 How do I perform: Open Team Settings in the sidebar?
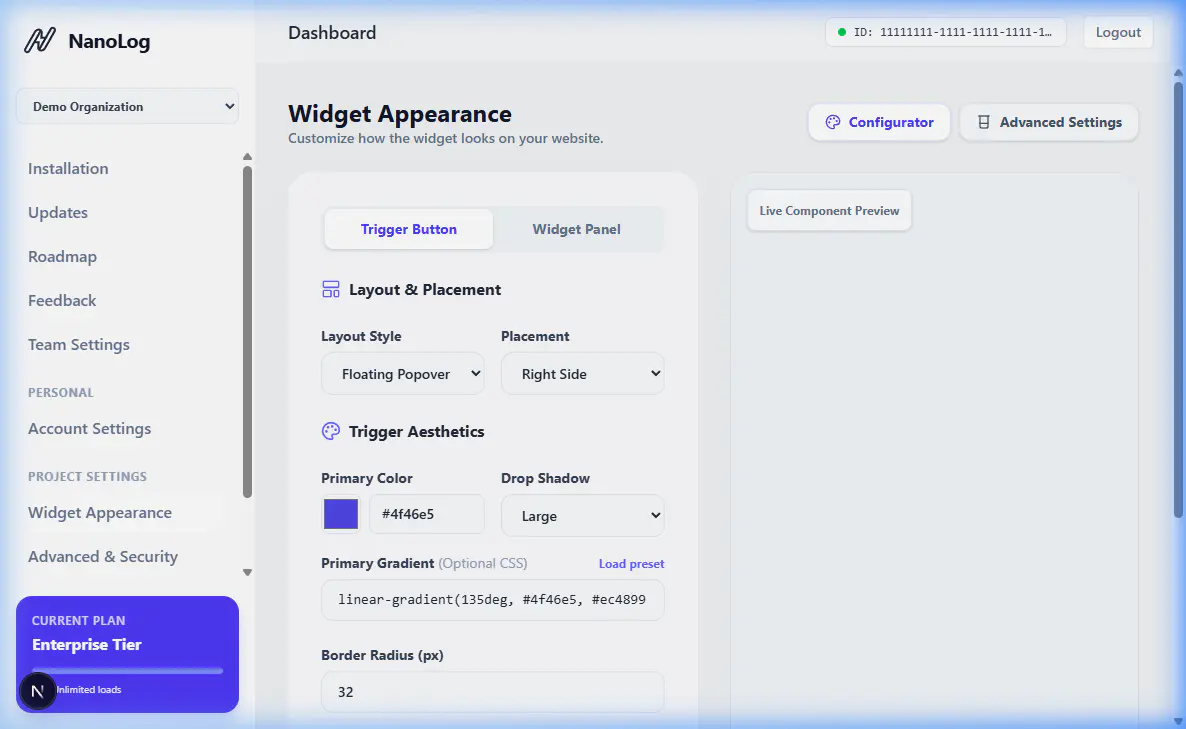79,345
